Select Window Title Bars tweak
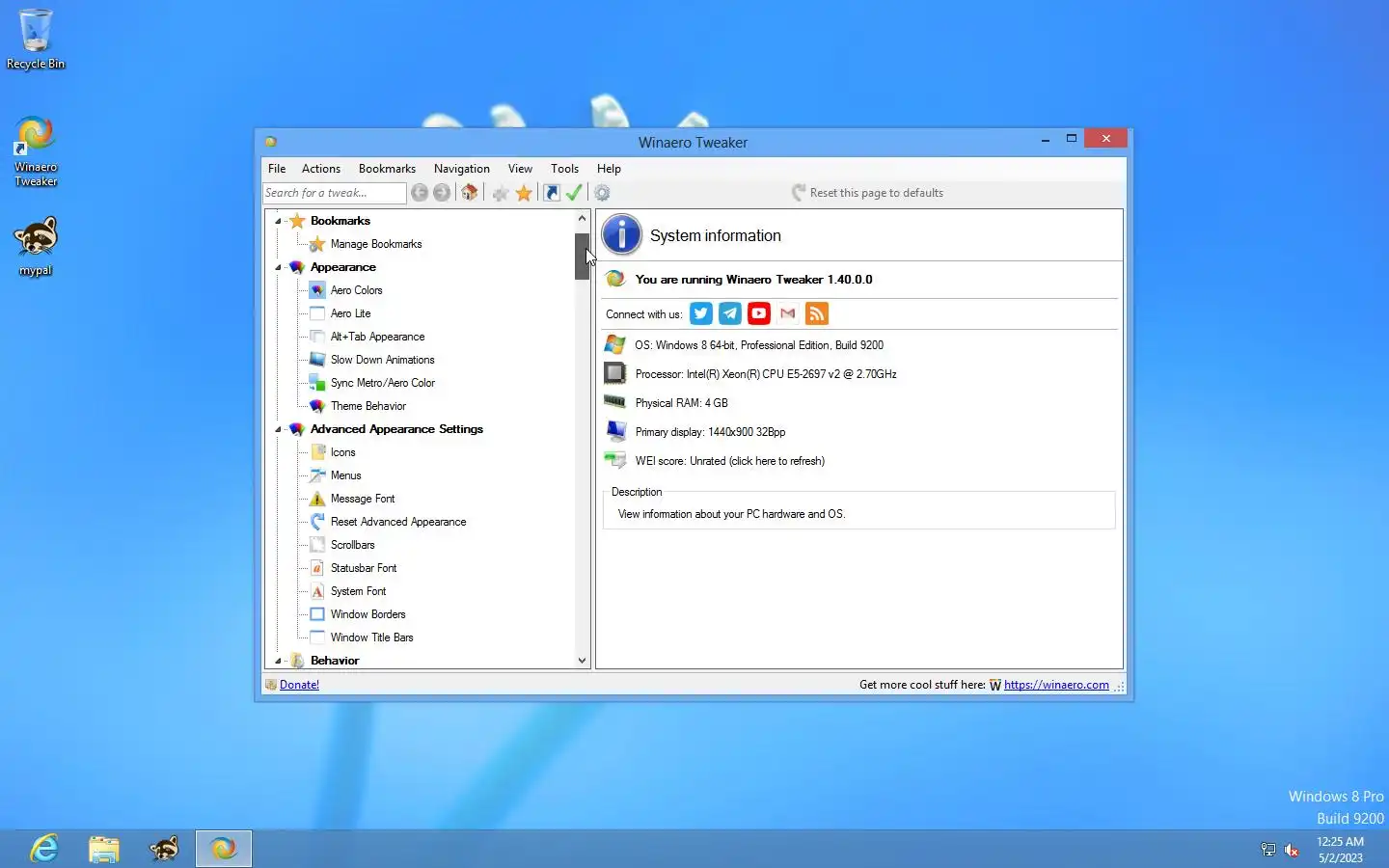1389x868 pixels. pos(371,637)
